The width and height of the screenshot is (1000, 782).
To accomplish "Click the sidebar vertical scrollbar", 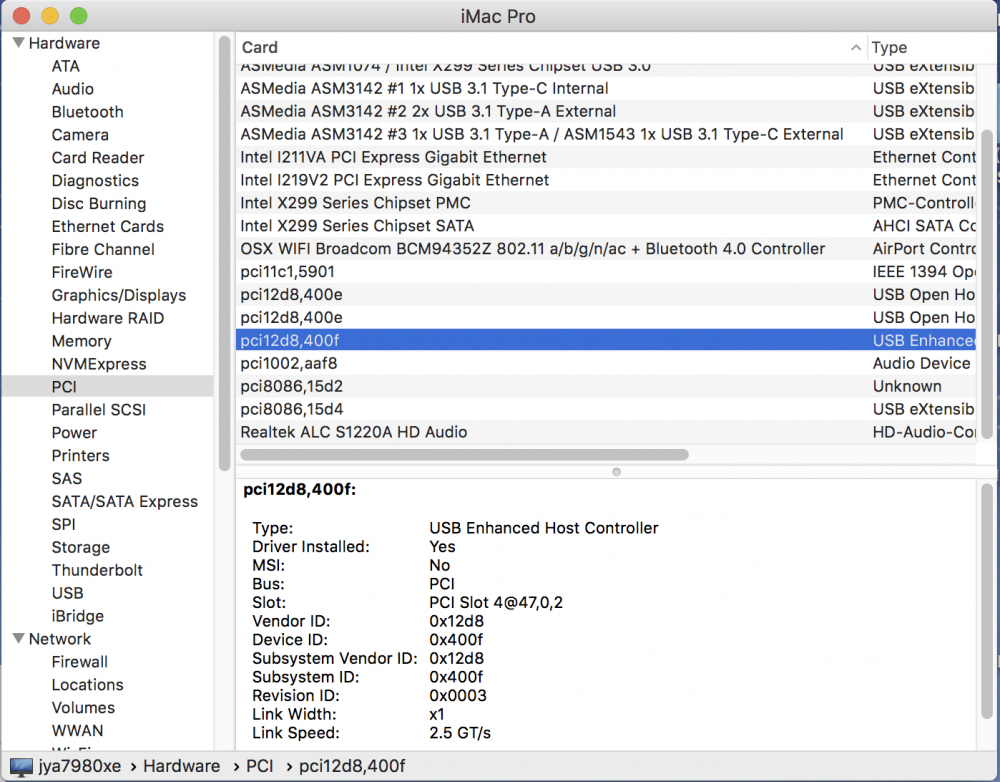I will tap(224, 253).
